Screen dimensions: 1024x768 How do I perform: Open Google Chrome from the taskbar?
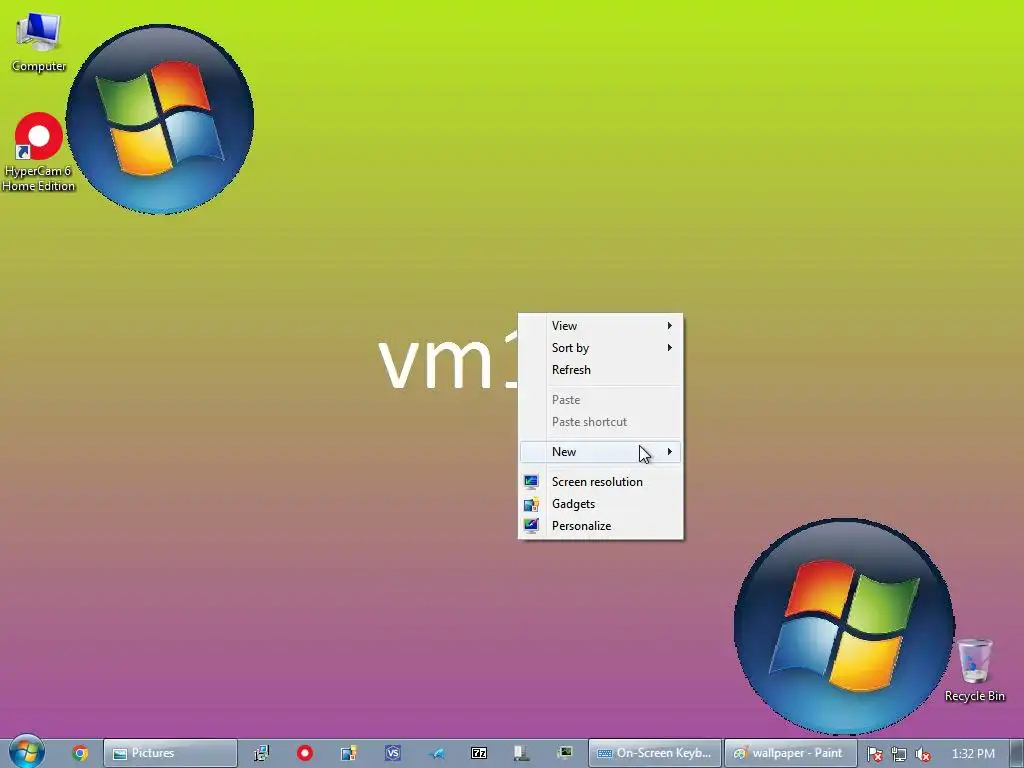[x=80, y=753]
